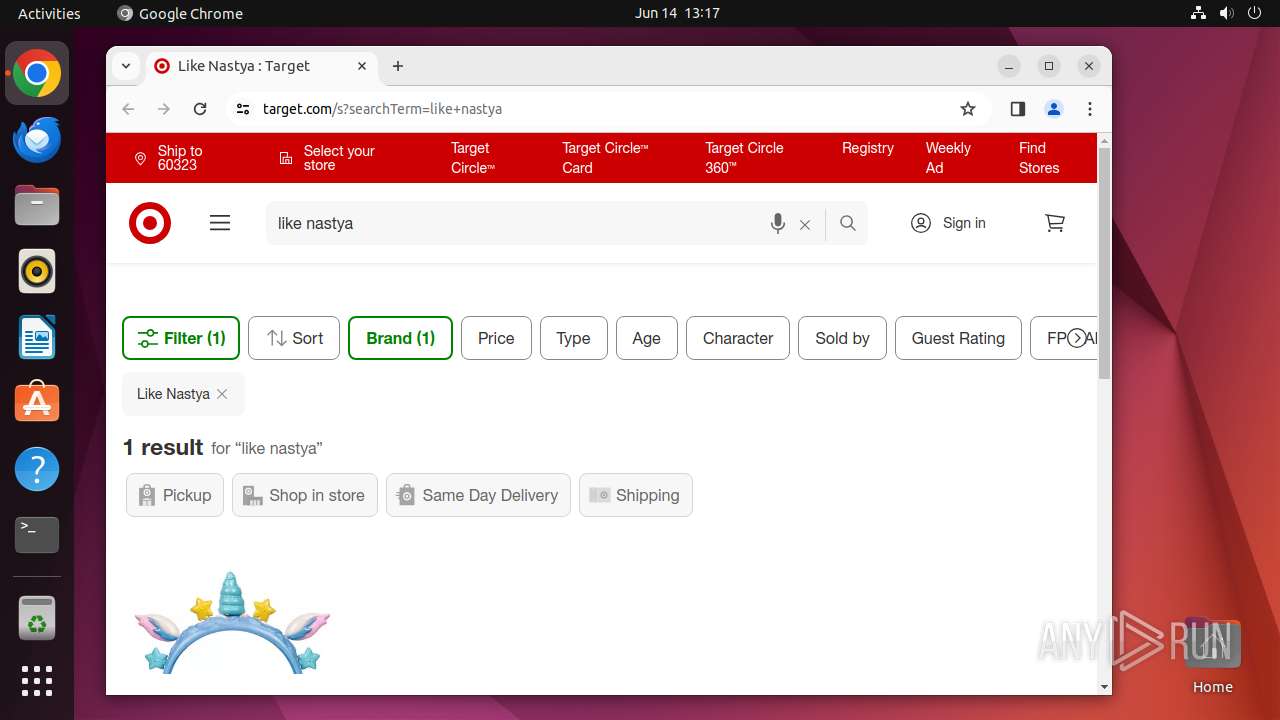Start voice search with microphone icon
The image size is (1280, 720).
[777, 224]
